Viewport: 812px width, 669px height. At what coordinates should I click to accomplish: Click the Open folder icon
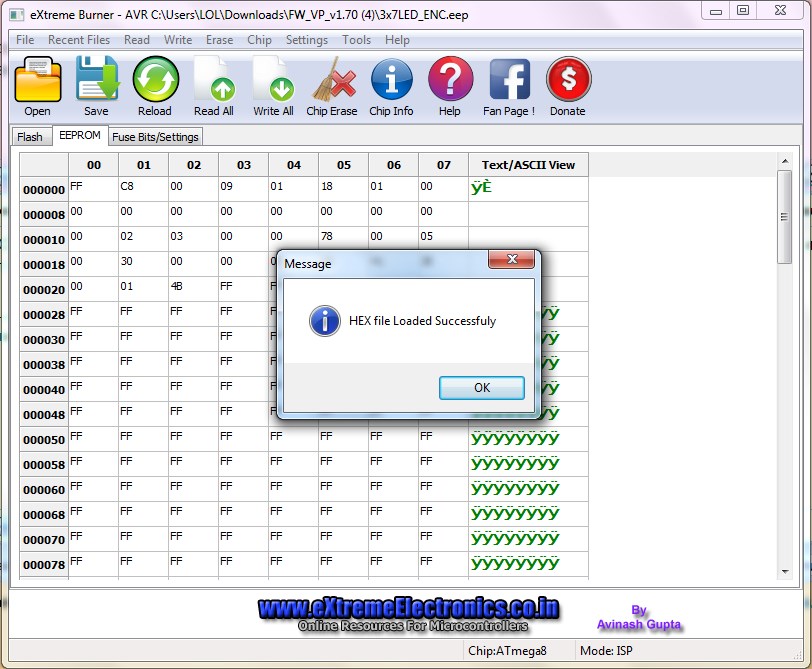(38, 80)
